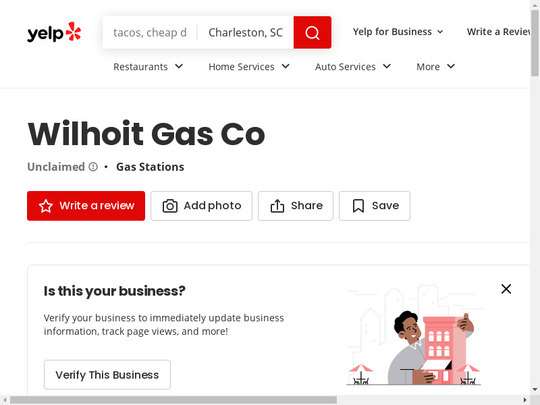The width and height of the screenshot is (540, 405).
Task: Click Write a Review in top navigation
Action: (x=498, y=32)
